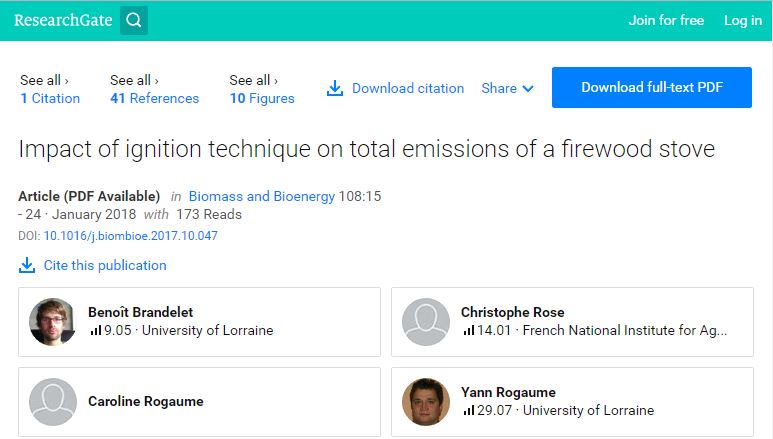This screenshot has height=439, width=773.
Task: Click Download full-text PDF button
Action: (x=652, y=87)
